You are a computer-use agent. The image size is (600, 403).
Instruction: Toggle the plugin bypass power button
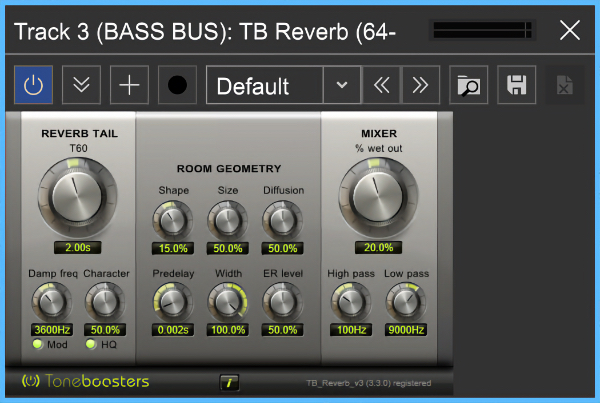point(33,85)
